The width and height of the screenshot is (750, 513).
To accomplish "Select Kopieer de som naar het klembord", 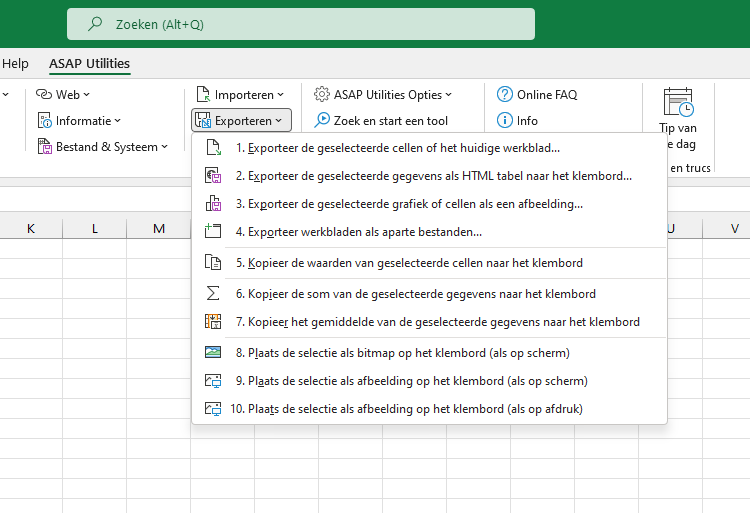I will (429, 294).
